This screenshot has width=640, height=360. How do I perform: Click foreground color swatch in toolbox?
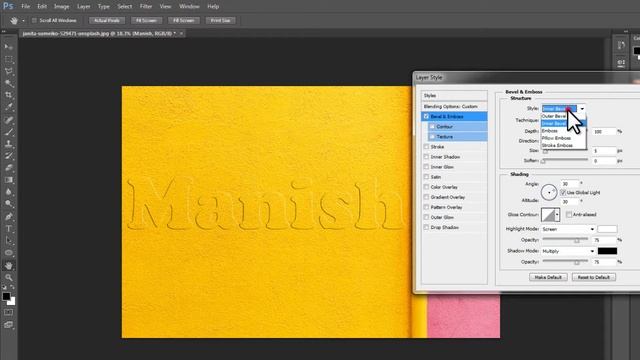(x=6, y=297)
